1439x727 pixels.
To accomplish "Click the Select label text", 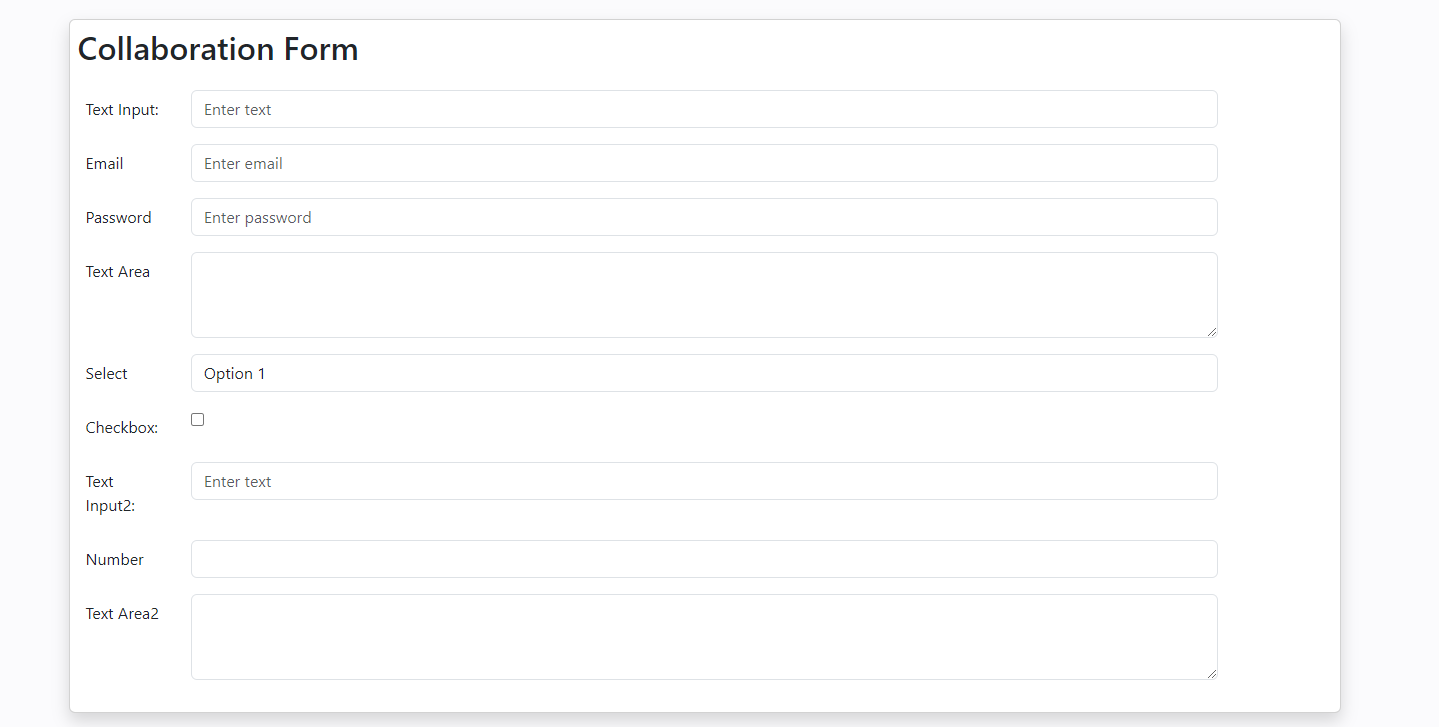I will tap(107, 374).
